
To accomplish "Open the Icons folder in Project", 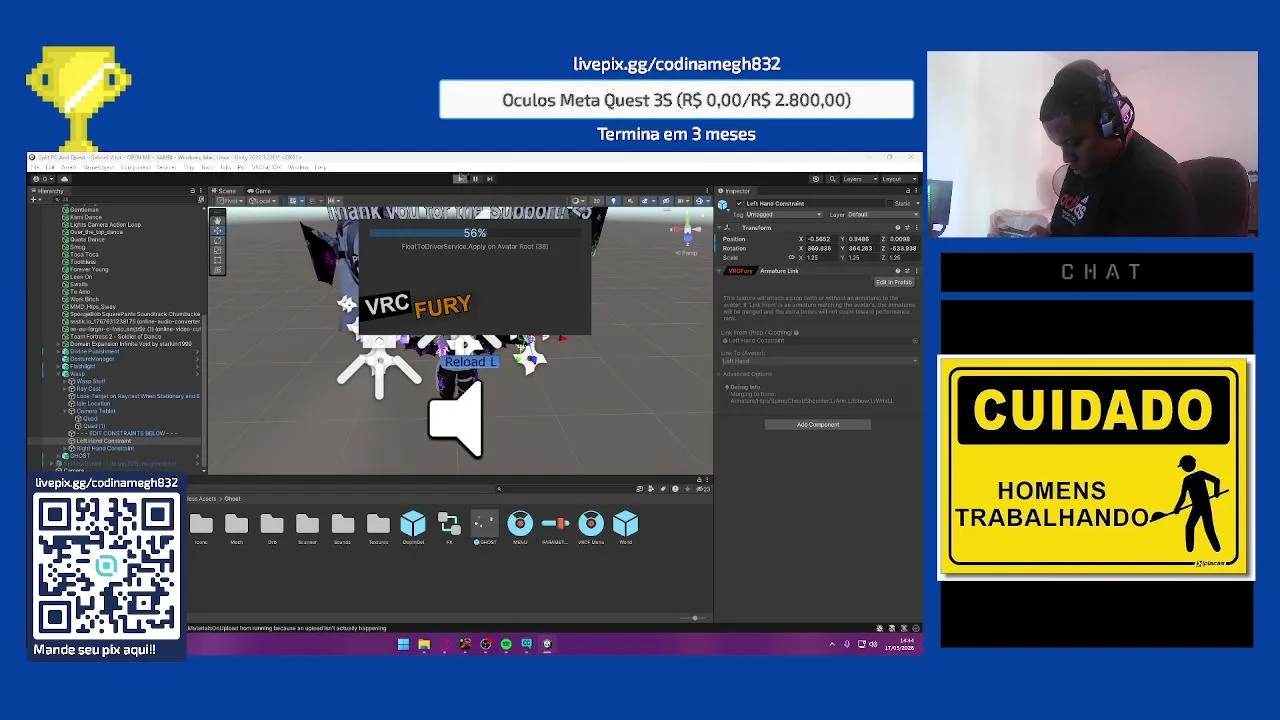I will 201,526.
